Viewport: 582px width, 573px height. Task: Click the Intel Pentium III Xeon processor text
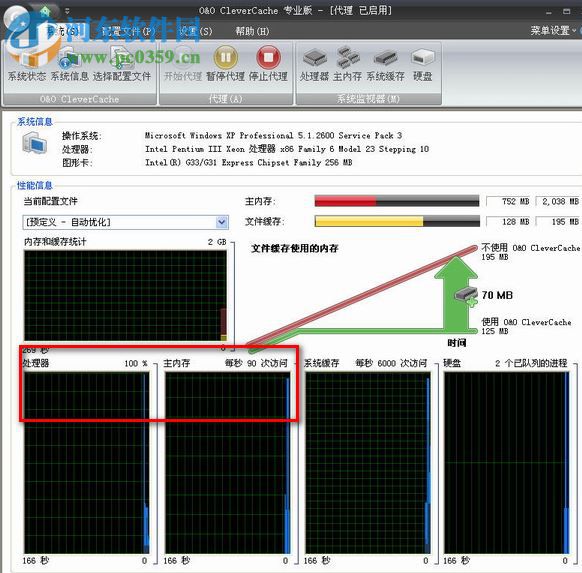coord(287,149)
